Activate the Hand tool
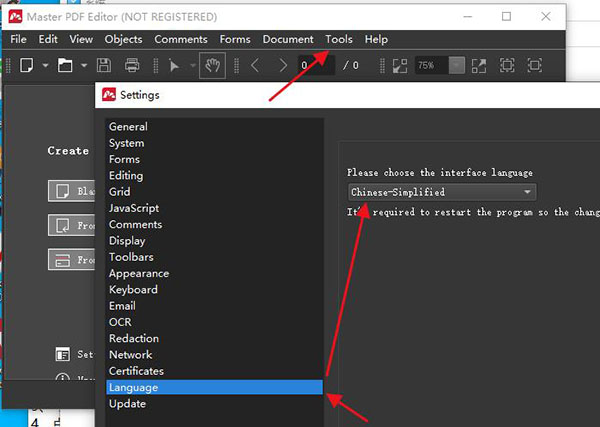The height and width of the screenshot is (427, 600). point(212,65)
